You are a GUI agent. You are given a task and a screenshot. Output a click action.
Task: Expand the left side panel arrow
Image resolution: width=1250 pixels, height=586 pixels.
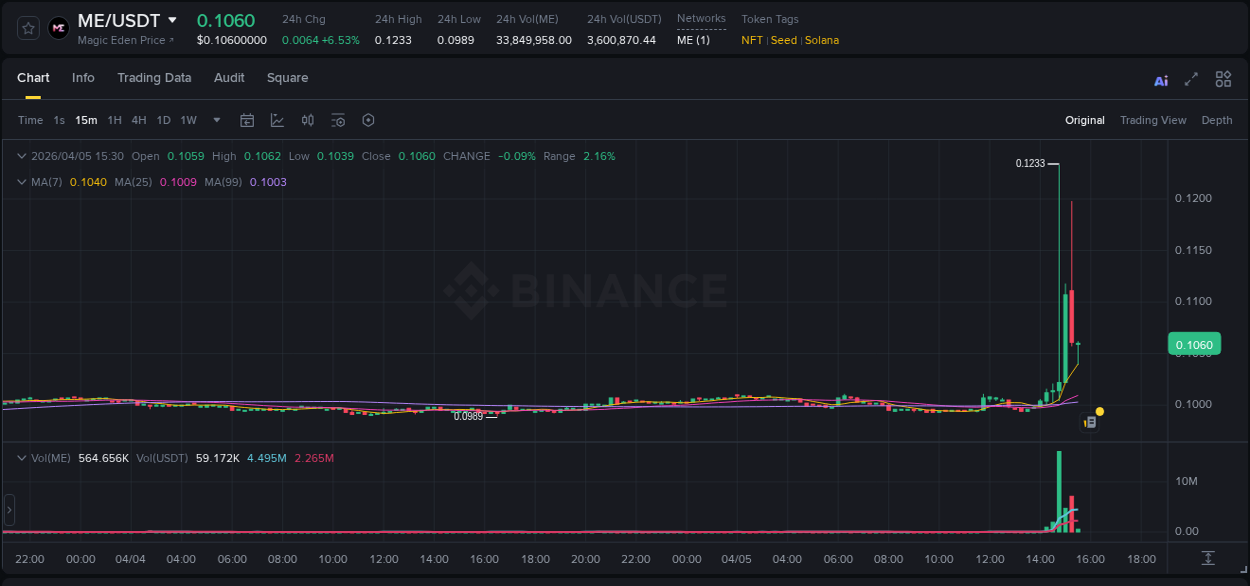pos(8,510)
